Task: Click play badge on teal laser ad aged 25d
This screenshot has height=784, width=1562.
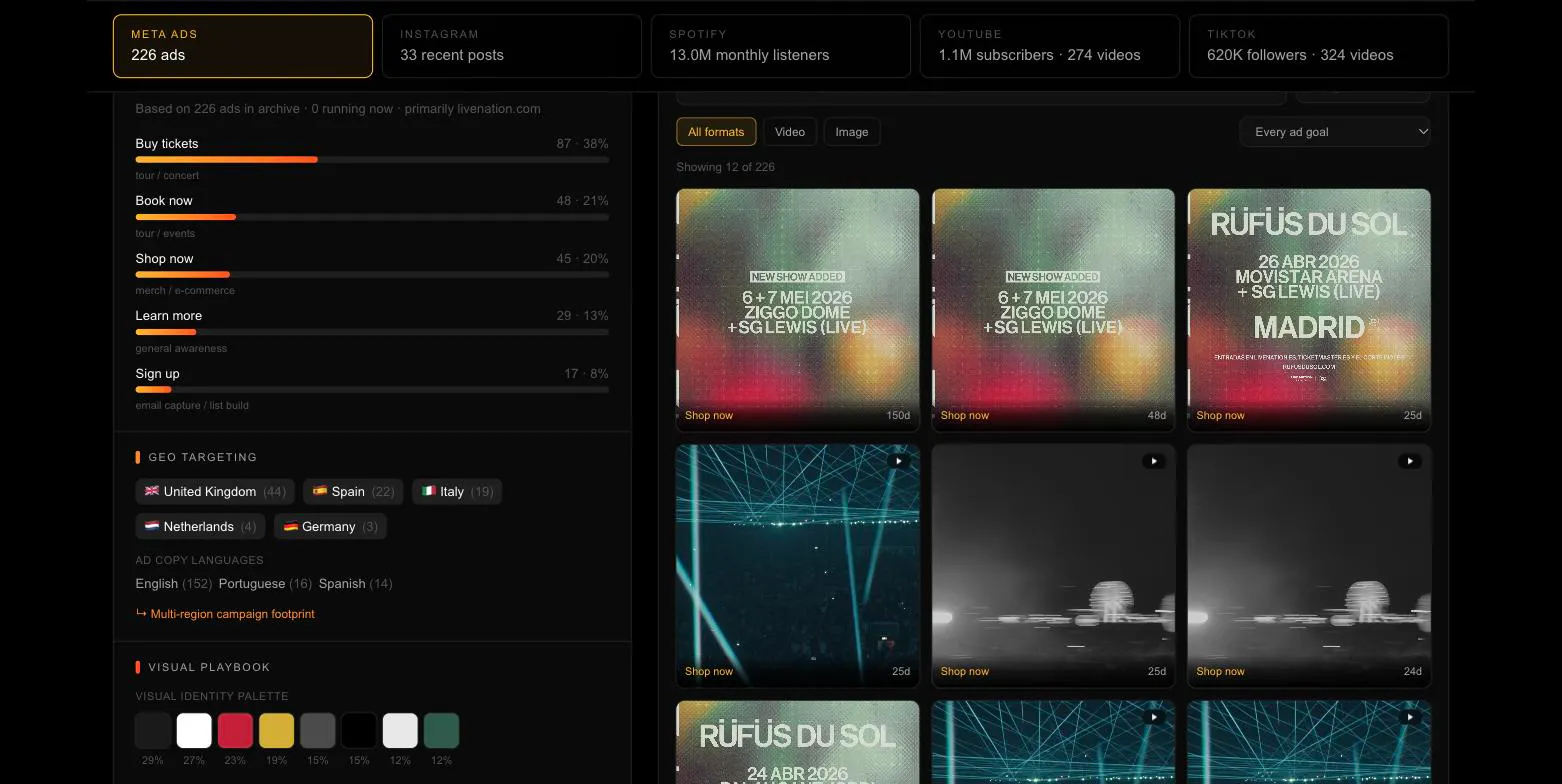Action: click(898, 461)
